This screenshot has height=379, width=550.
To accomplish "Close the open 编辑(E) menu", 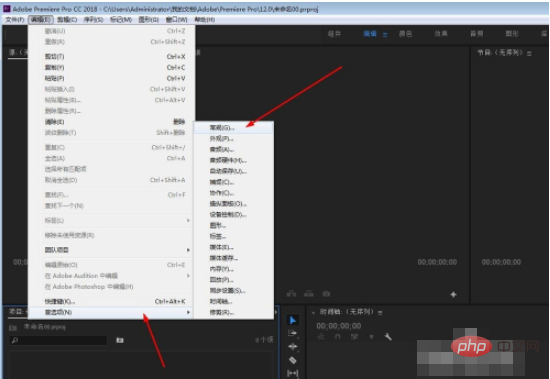I will pyautogui.click(x=41, y=20).
